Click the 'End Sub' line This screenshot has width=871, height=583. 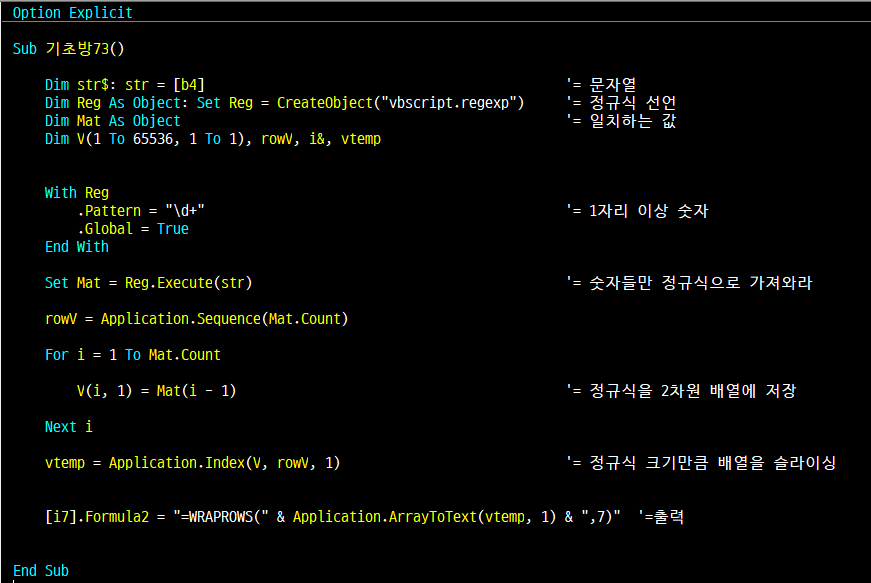(x=41, y=571)
